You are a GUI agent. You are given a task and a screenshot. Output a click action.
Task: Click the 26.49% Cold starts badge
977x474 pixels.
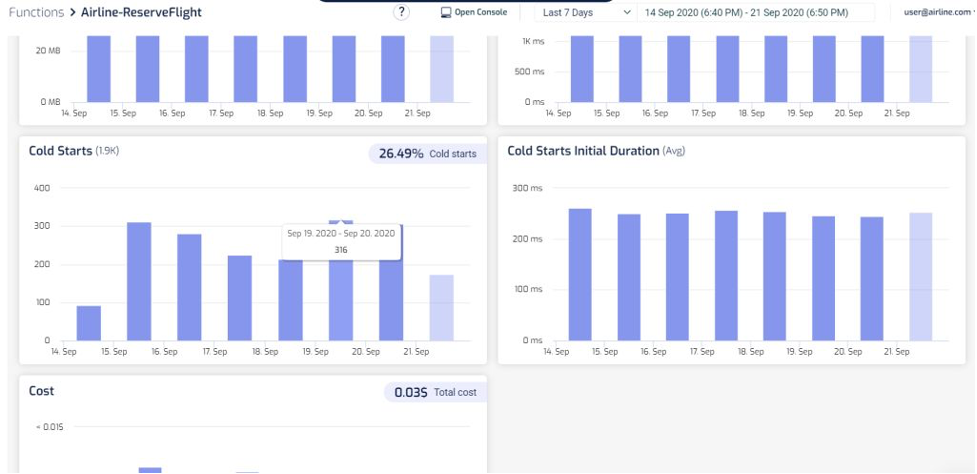click(427, 154)
